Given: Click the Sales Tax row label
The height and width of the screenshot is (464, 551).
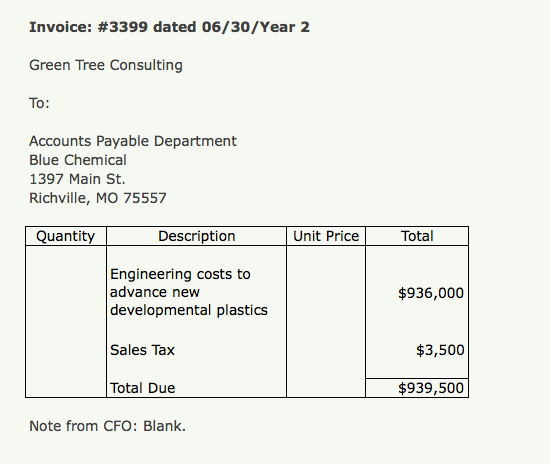Looking at the screenshot, I should tap(142, 350).
